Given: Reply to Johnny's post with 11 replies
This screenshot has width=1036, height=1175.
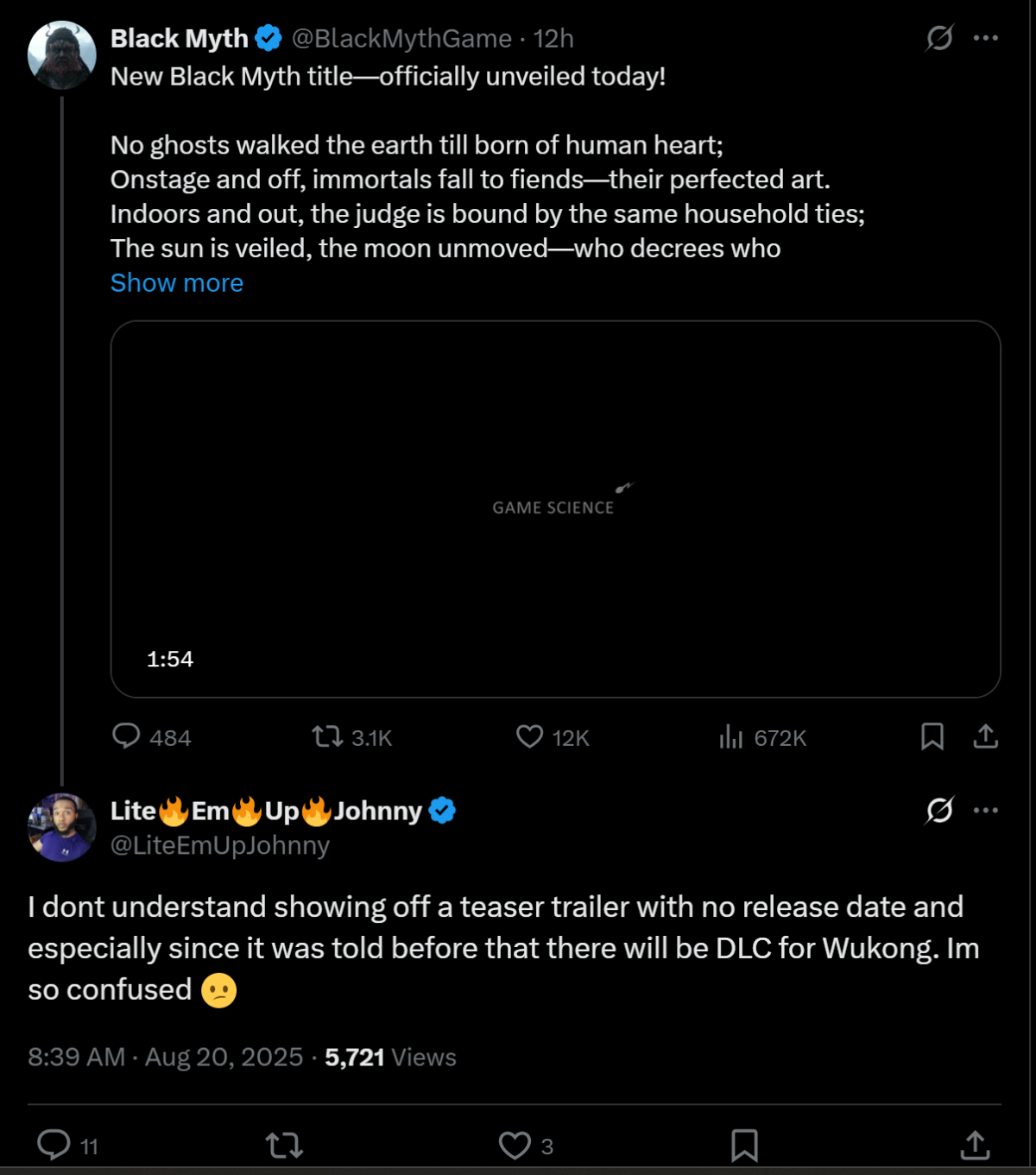Looking at the screenshot, I should [67, 1146].
